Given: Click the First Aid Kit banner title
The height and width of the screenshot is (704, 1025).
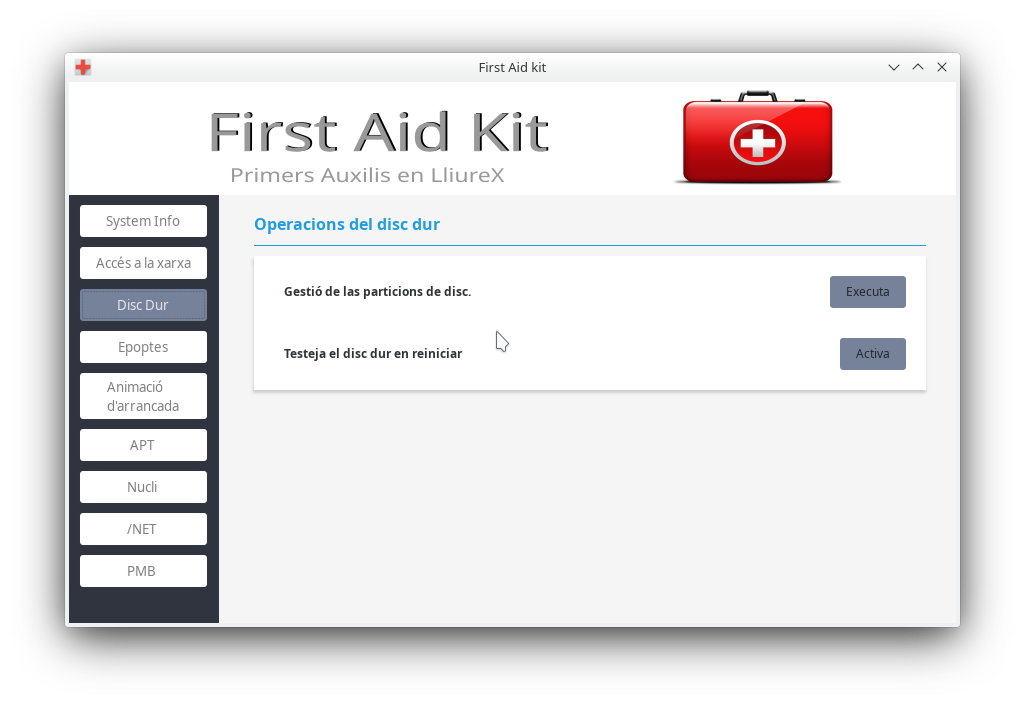Looking at the screenshot, I should (378, 133).
